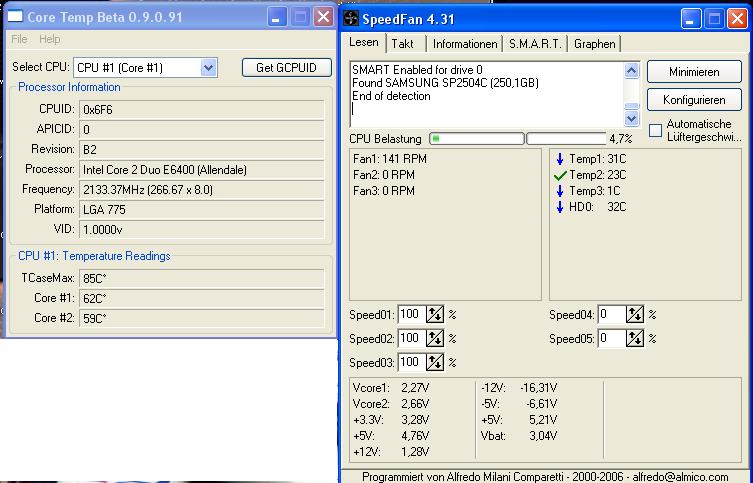
Task: Click the Processor field Intel Core 2 Duo E6400
Action: pos(202,169)
